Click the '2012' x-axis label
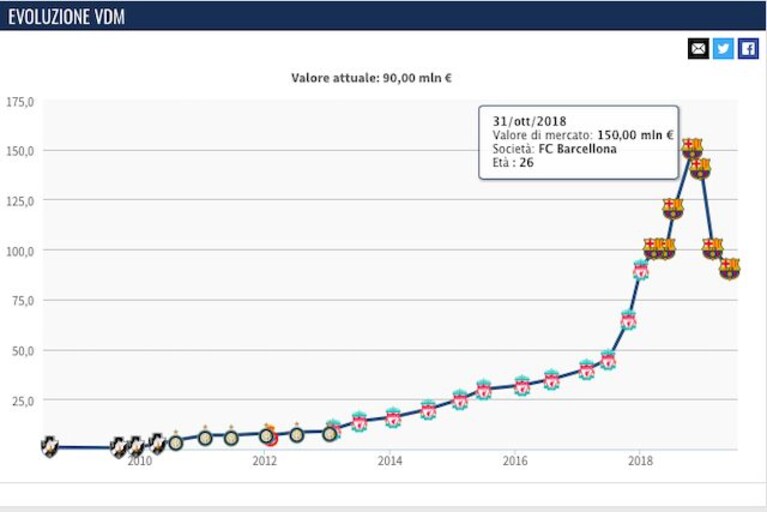This screenshot has height=512, width=767. [265, 461]
